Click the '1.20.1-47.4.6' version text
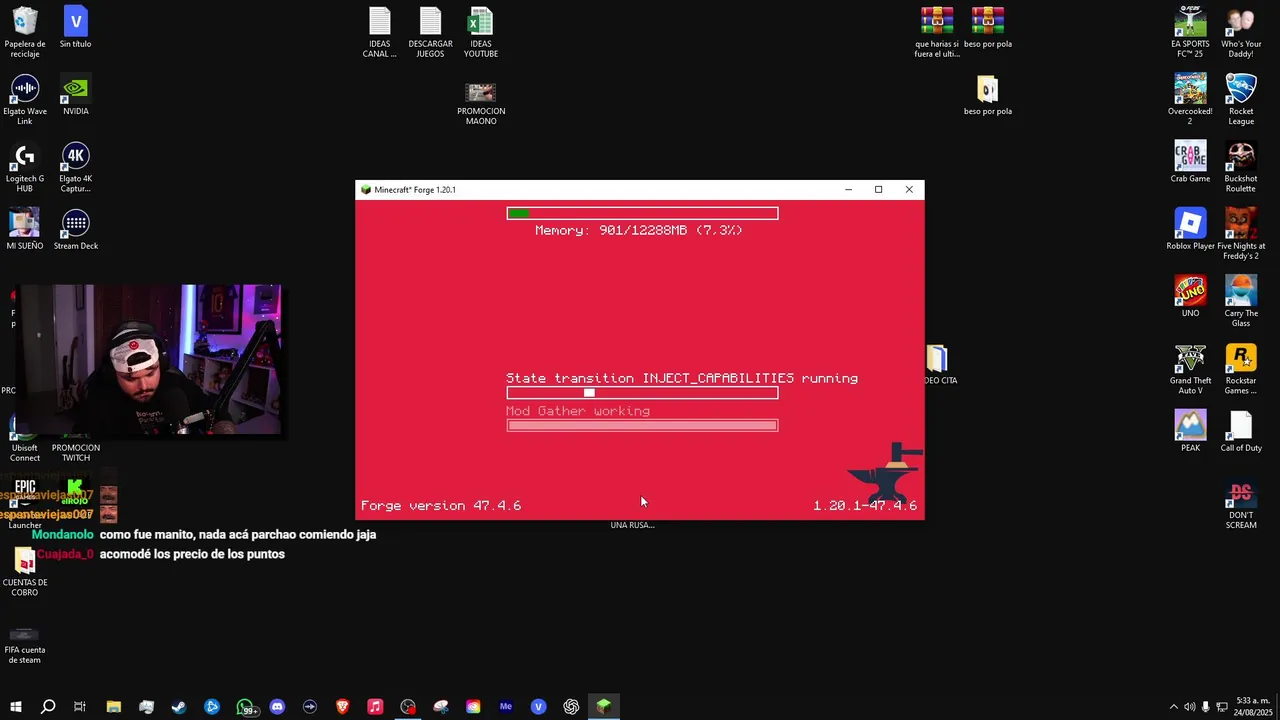 click(865, 506)
